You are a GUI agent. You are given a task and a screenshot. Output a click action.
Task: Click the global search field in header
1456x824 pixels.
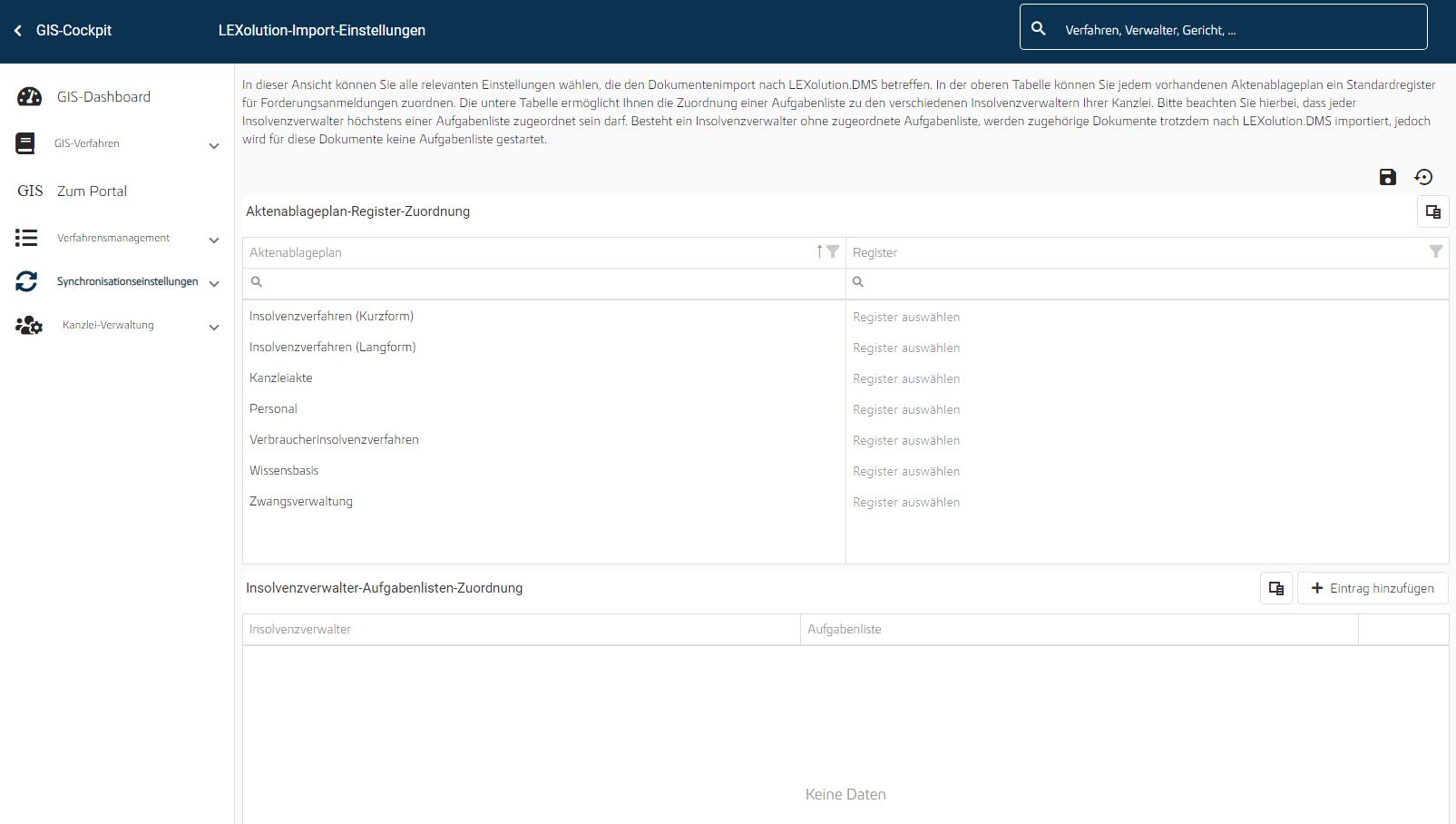point(1223,26)
